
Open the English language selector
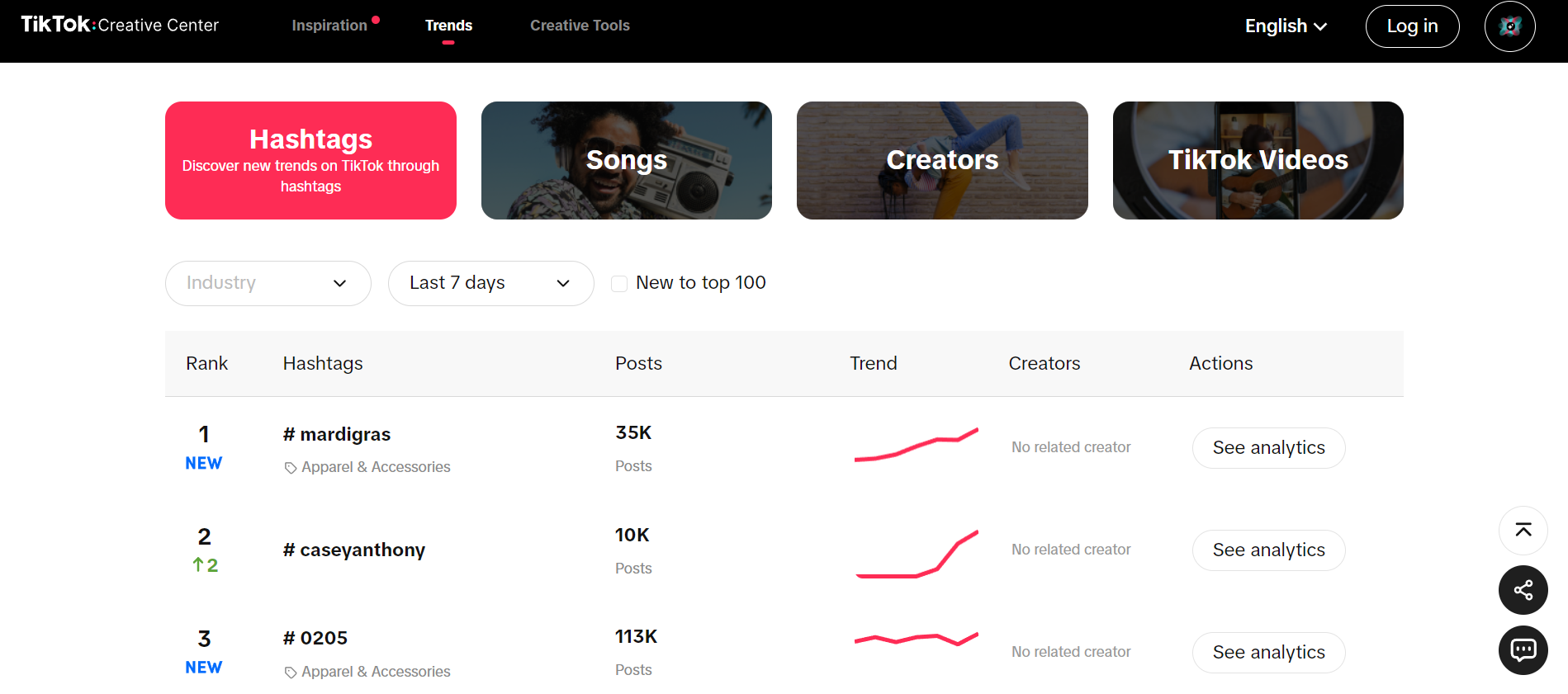(x=1285, y=26)
